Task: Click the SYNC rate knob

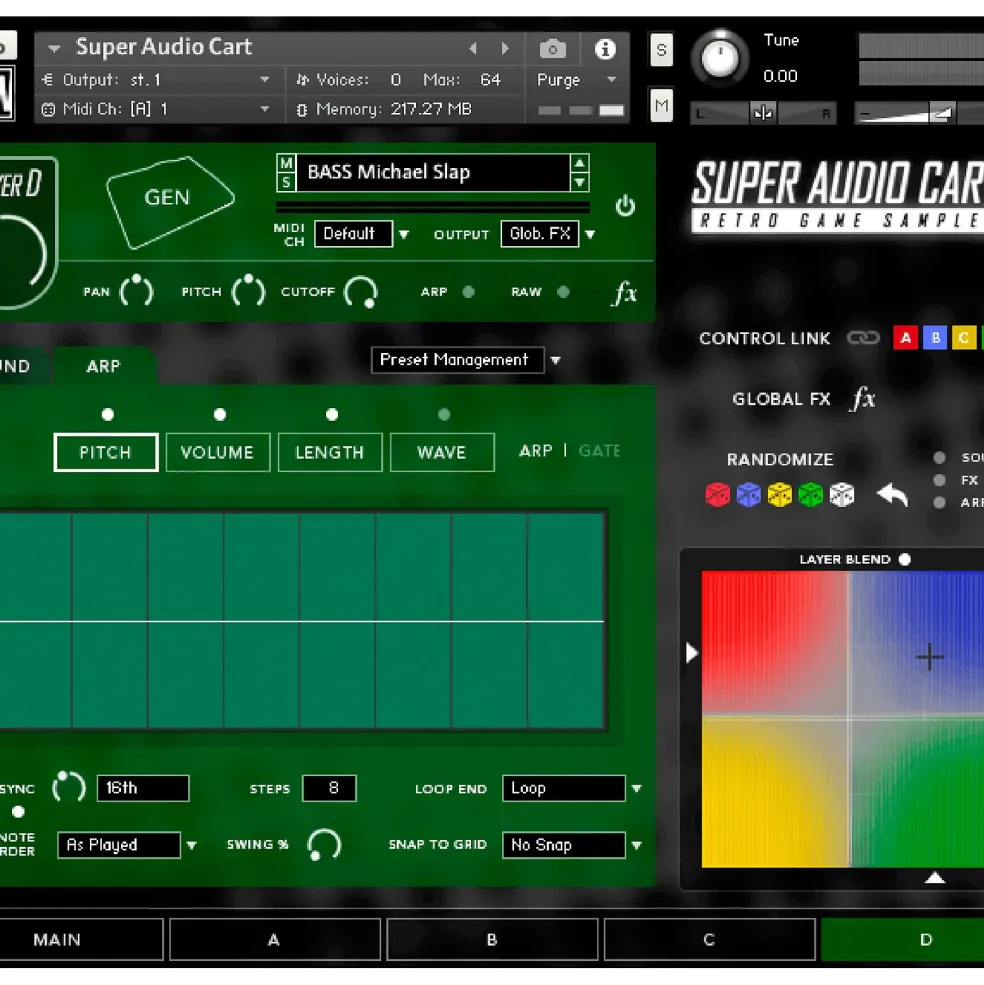Action: 68,787
